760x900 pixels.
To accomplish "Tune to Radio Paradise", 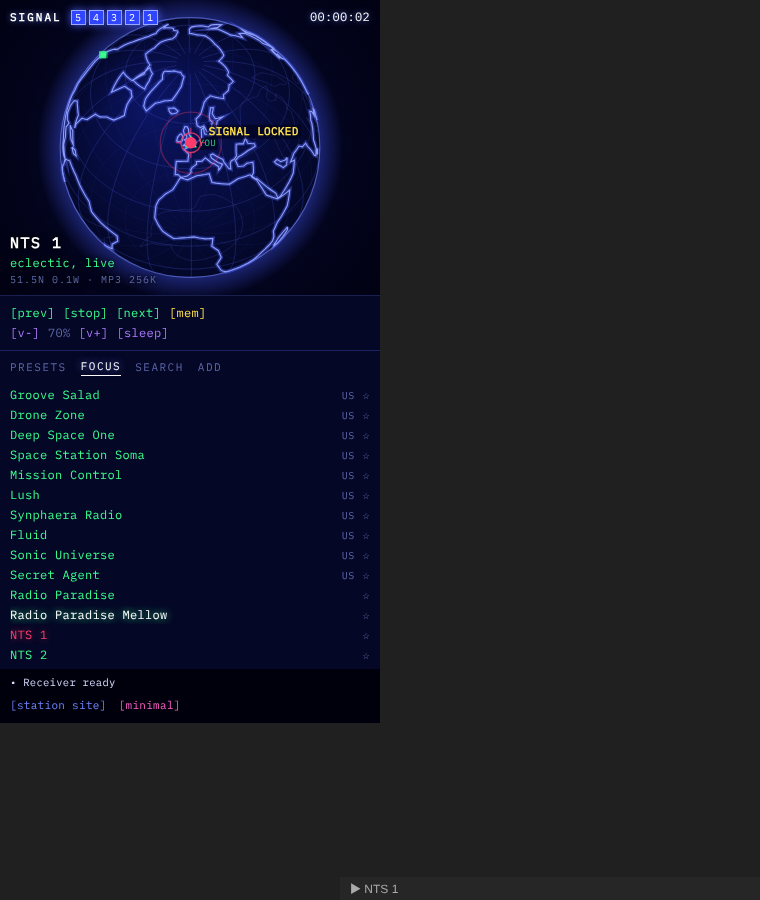I will point(62,595).
